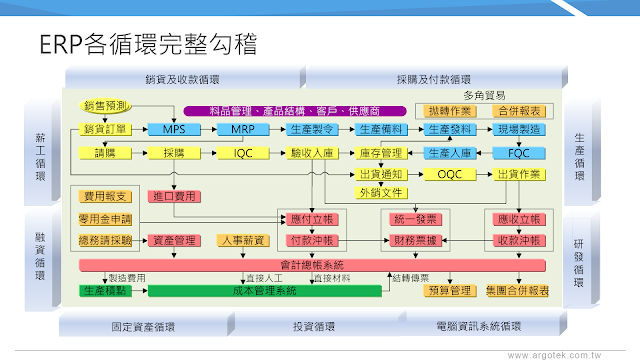
Task: Click the 採購 yellow box
Action: pyautogui.click(x=174, y=153)
